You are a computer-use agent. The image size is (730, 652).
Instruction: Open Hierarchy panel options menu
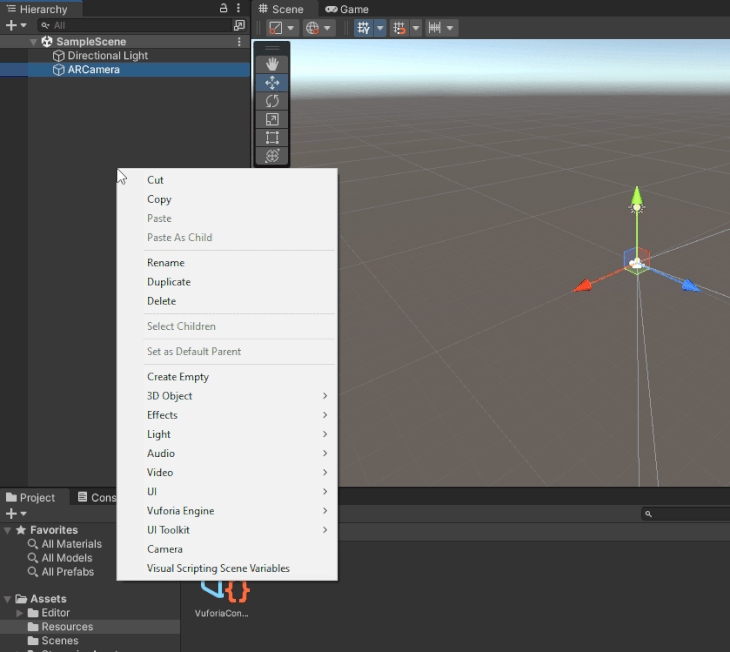(238, 8)
